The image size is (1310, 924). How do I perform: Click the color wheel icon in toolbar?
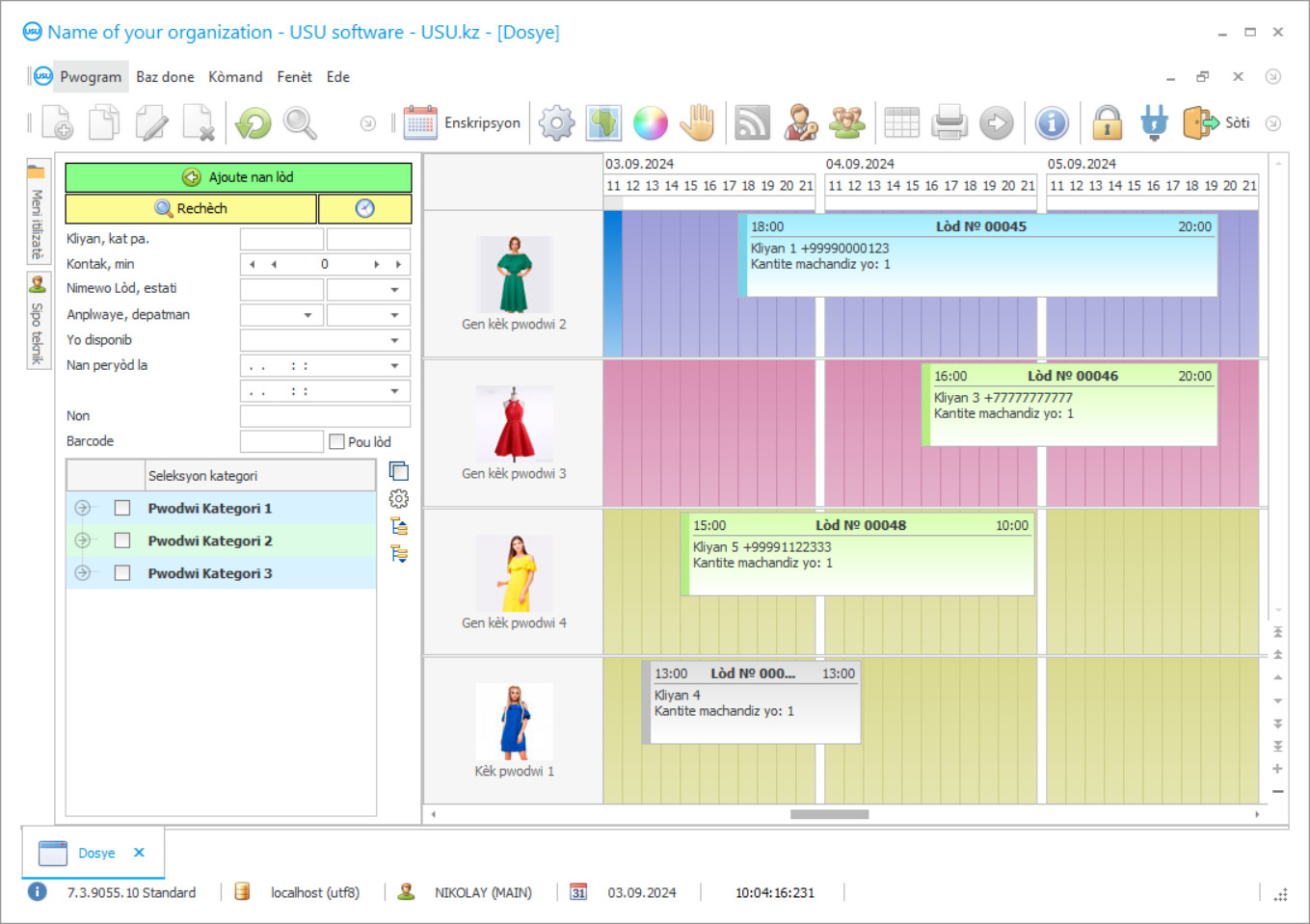pyautogui.click(x=651, y=123)
